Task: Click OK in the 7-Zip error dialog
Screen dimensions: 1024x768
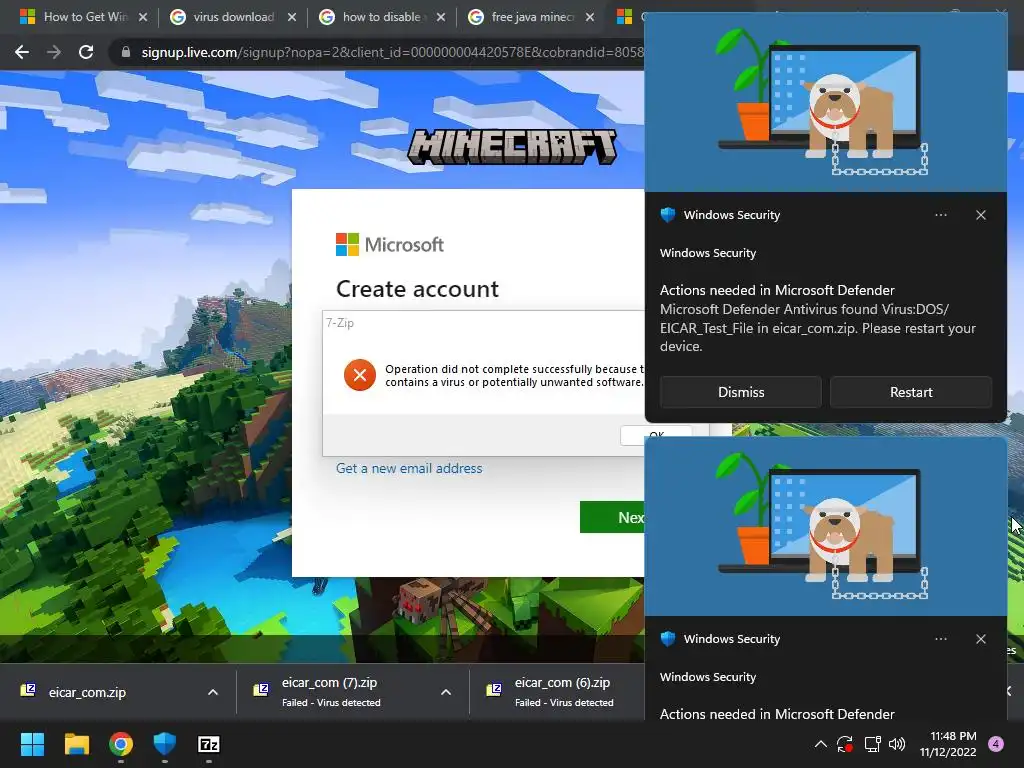Action: [x=656, y=436]
